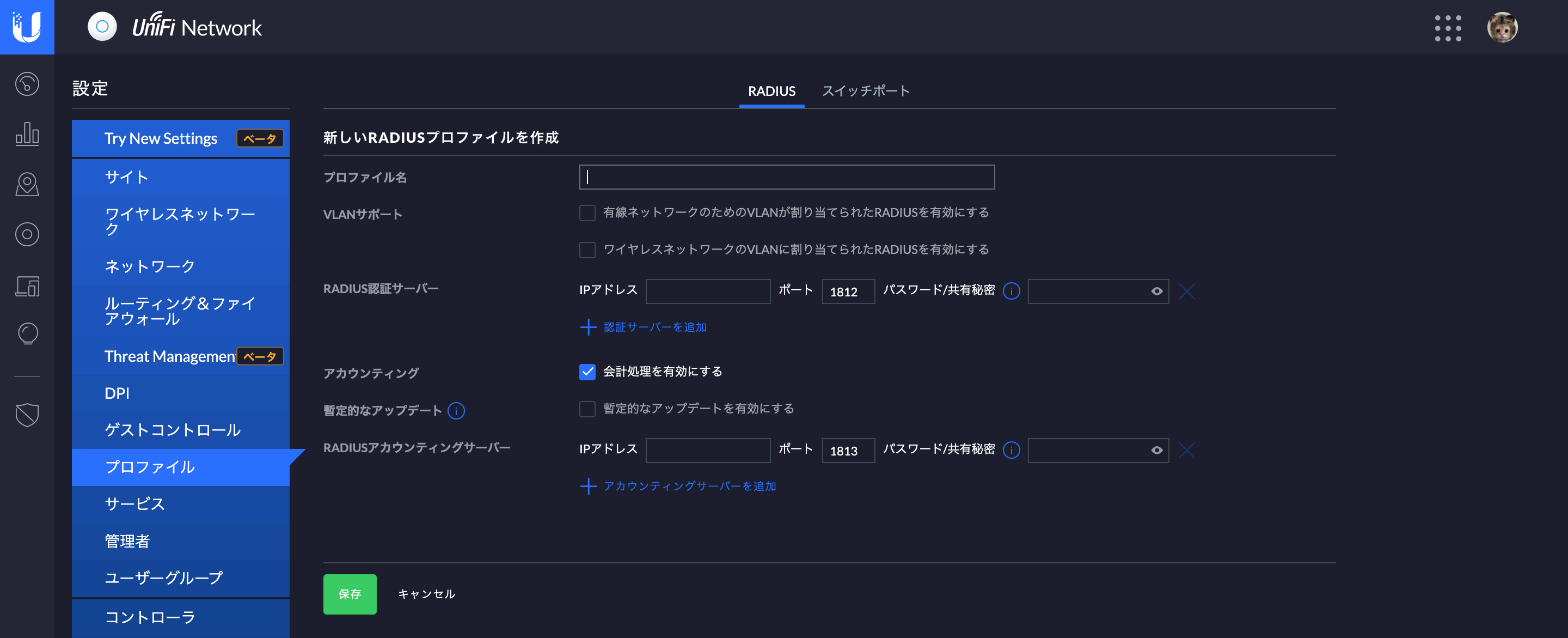
Task: Click info icon next to 暫定的なアップデート label
Action: [x=456, y=411]
